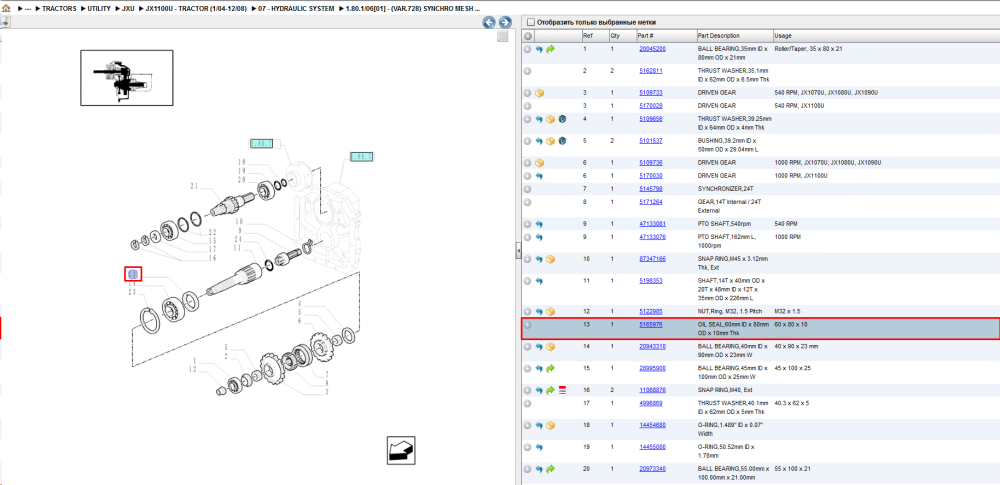Go to previous diagram with left arrow
This screenshot has width=1000, height=485.
coord(489,22)
